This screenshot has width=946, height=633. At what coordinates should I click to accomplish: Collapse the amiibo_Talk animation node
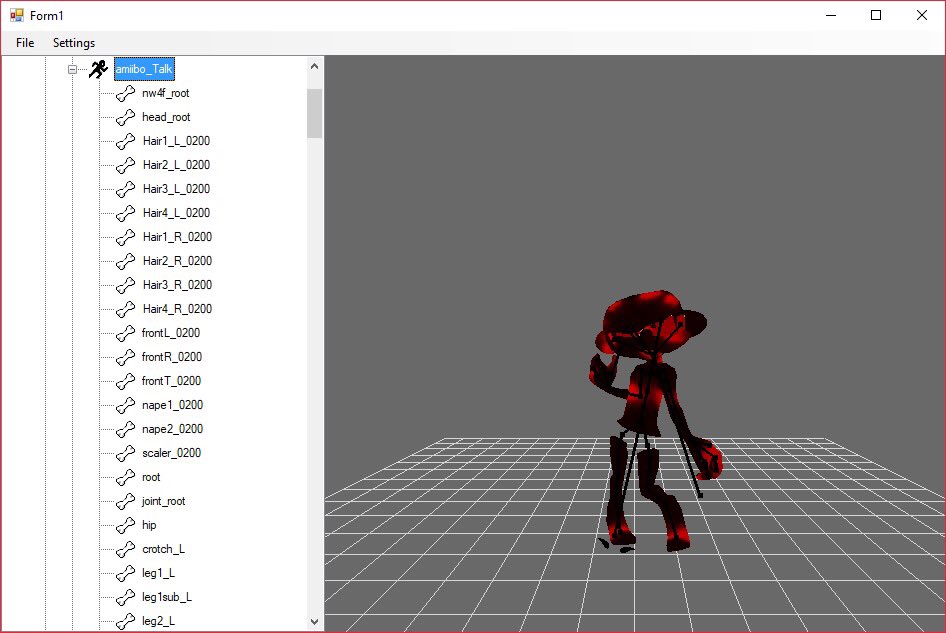pos(72,69)
